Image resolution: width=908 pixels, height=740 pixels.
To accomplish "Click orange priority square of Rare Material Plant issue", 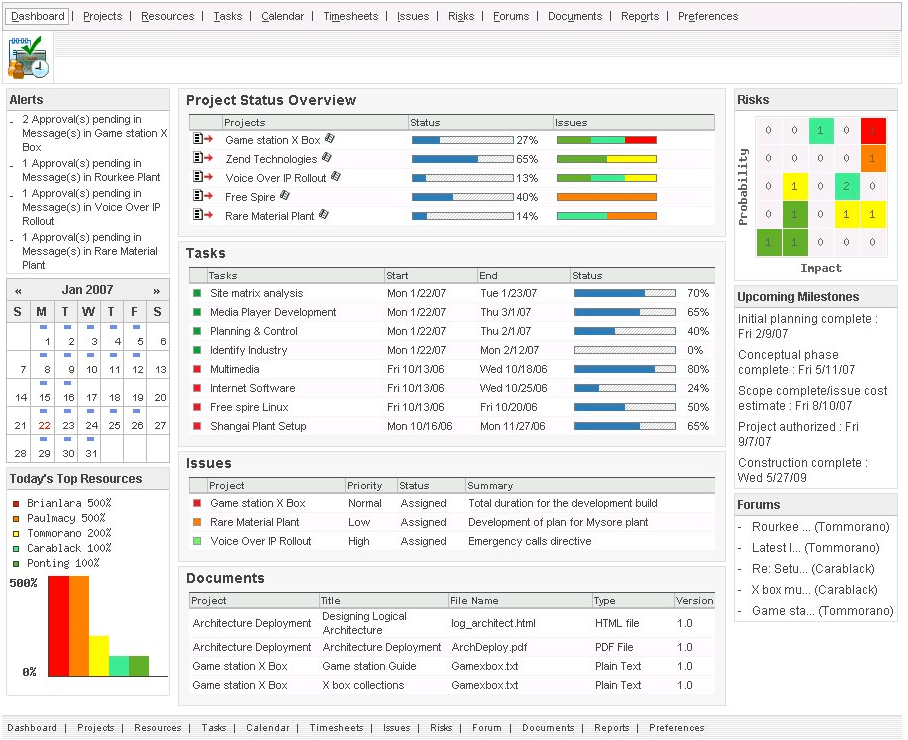I will tap(197, 522).
